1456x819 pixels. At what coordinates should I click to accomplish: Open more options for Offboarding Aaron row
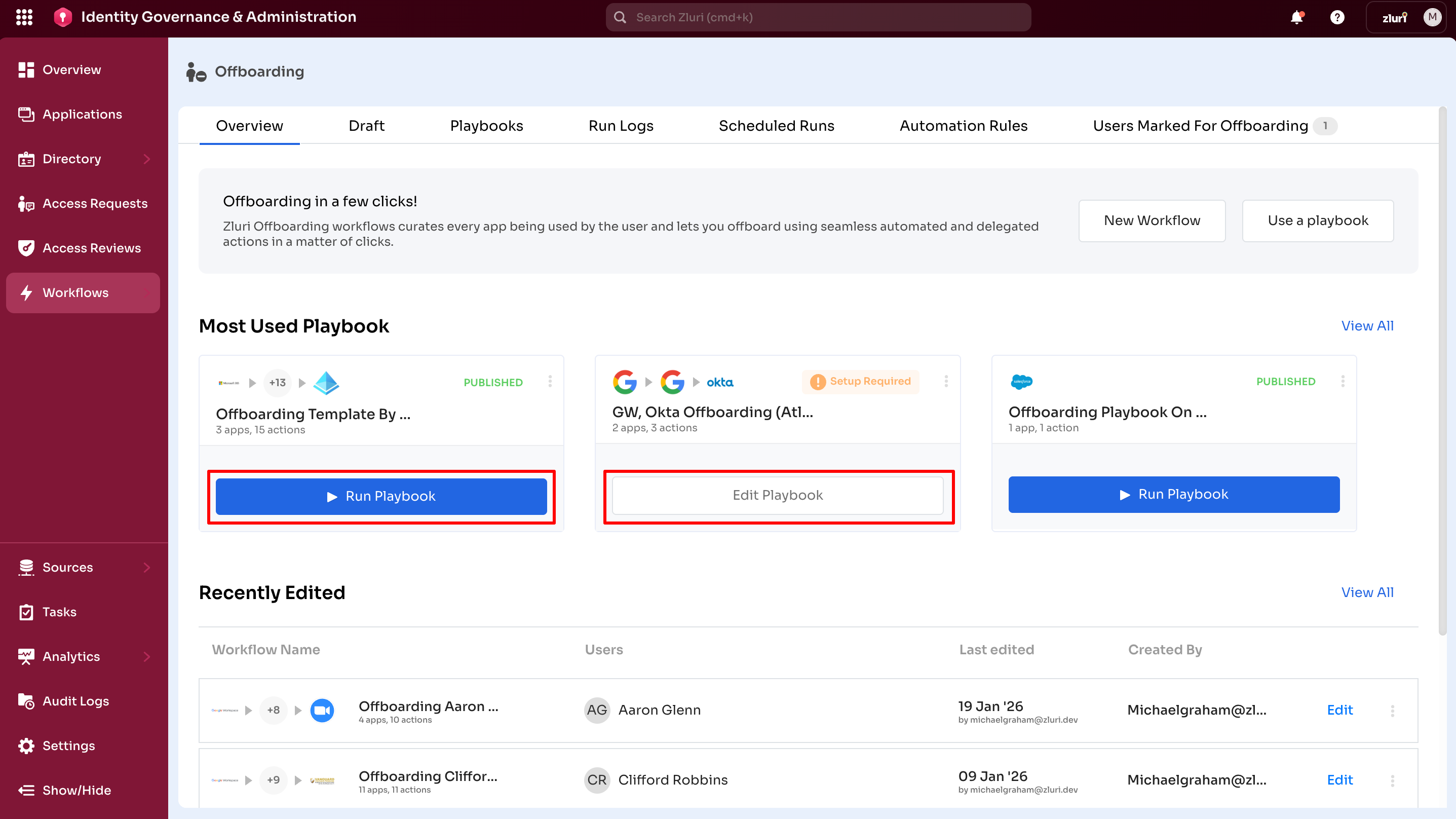coord(1392,711)
